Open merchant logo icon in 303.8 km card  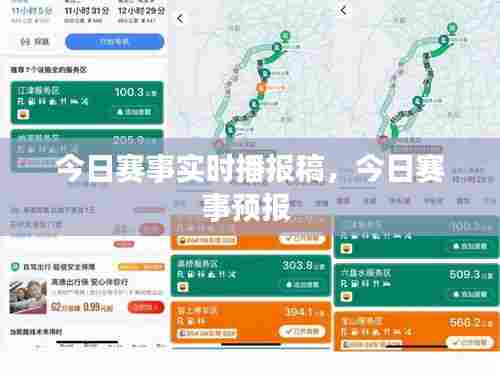(x=183, y=287)
